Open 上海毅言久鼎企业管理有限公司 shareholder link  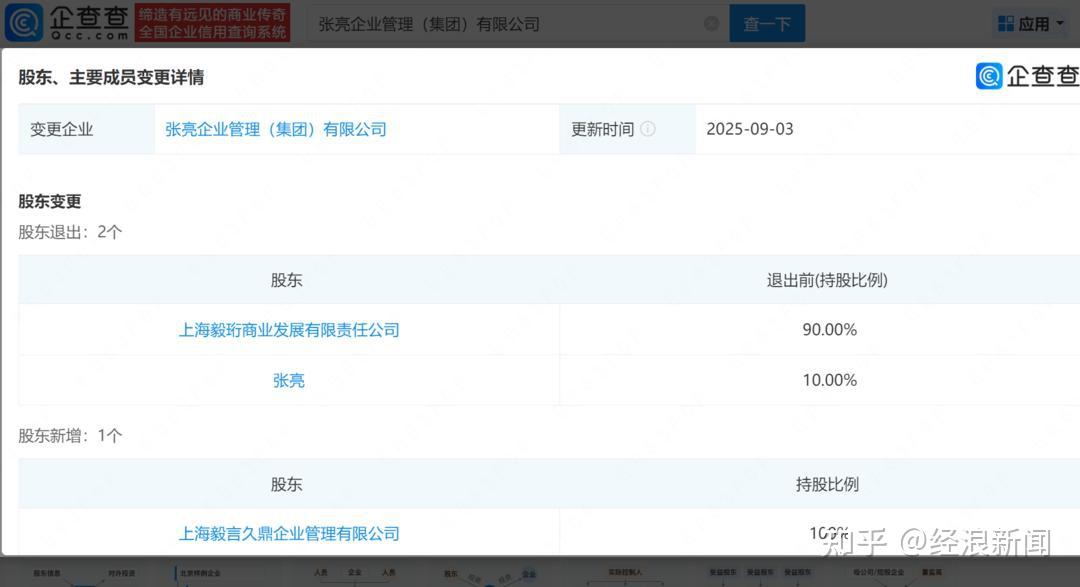pos(289,534)
